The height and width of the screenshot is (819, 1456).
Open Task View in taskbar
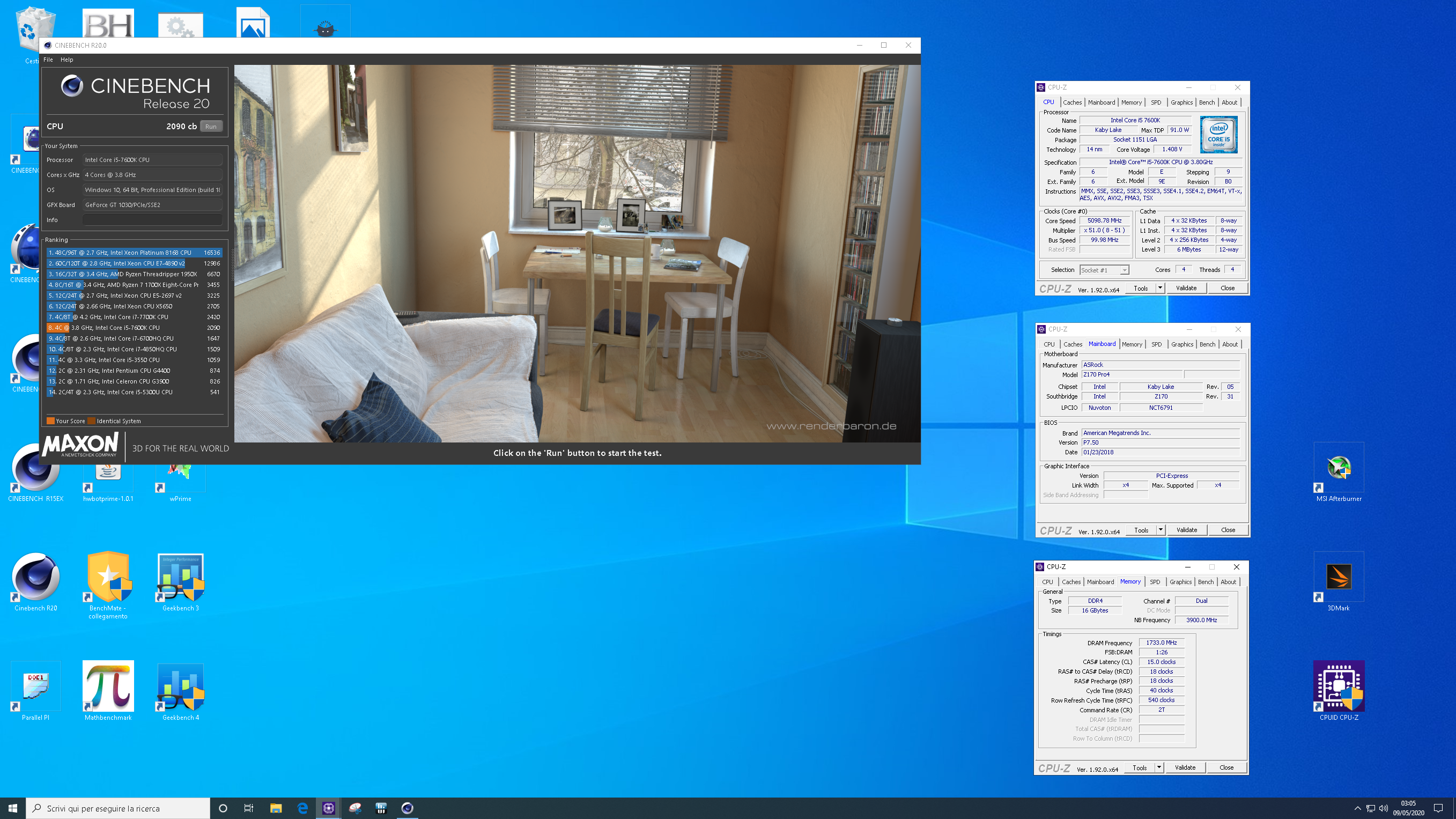coord(249,808)
